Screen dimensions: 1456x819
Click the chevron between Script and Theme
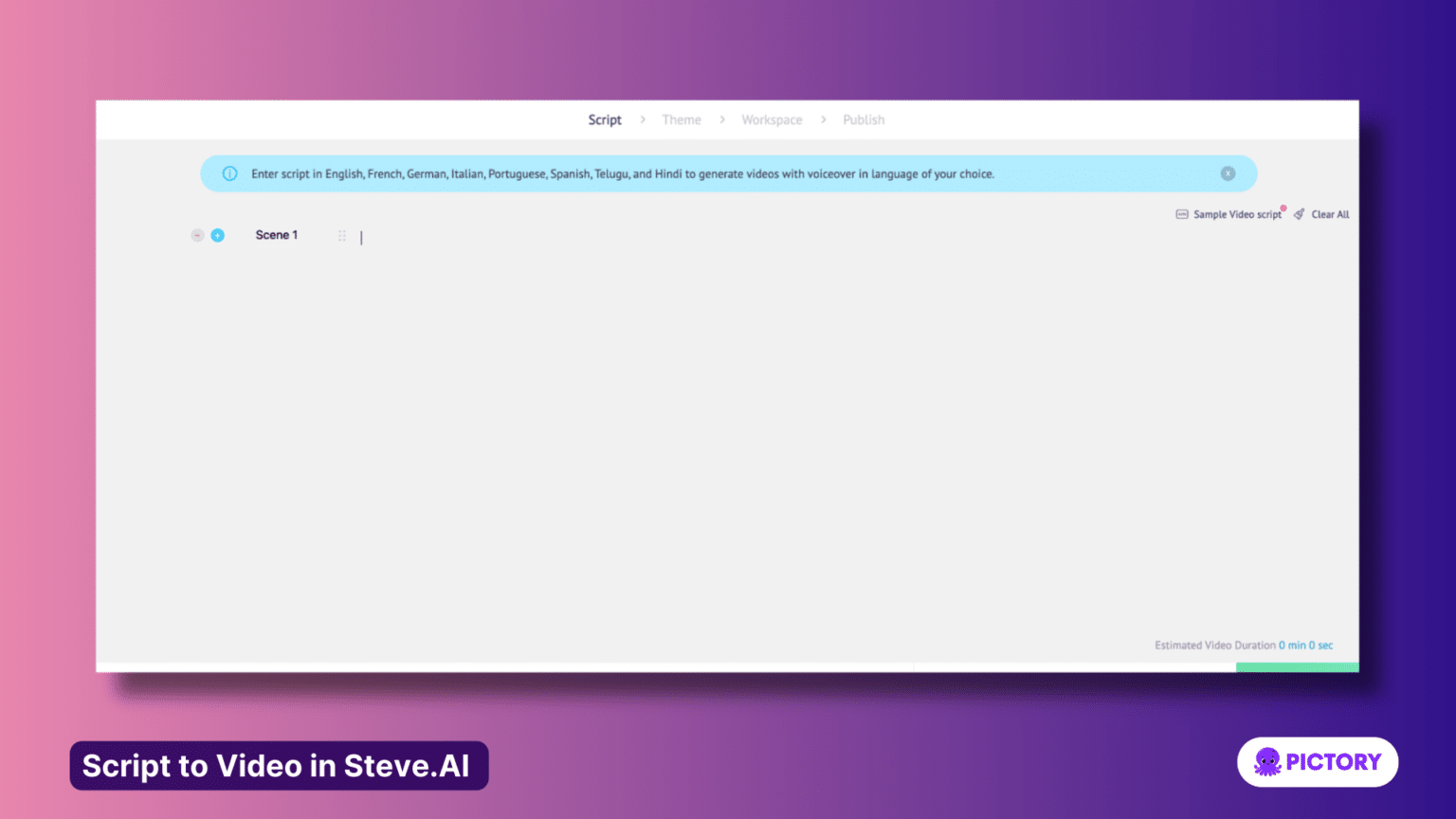click(643, 119)
